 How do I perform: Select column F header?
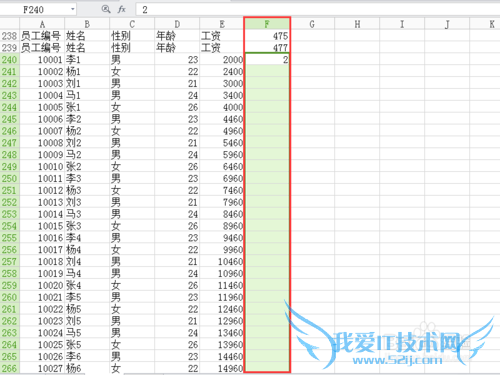(x=267, y=24)
